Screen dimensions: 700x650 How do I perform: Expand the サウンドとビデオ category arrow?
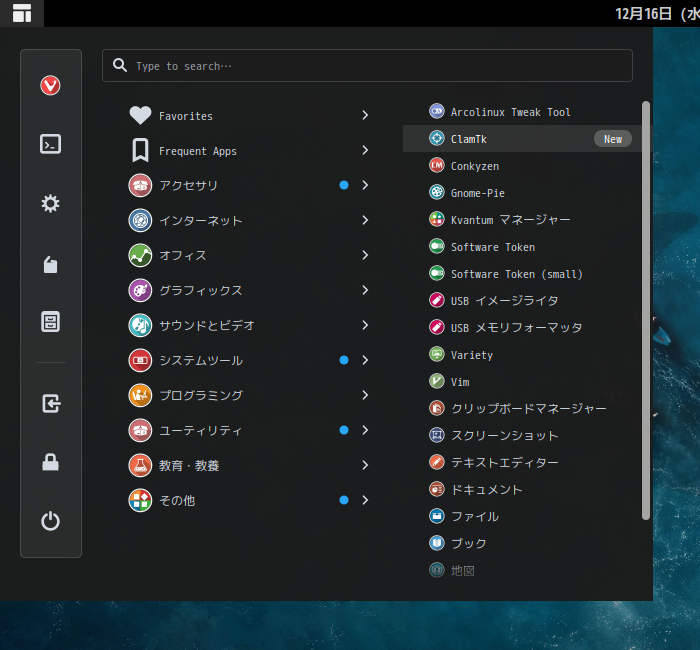[x=365, y=325]
